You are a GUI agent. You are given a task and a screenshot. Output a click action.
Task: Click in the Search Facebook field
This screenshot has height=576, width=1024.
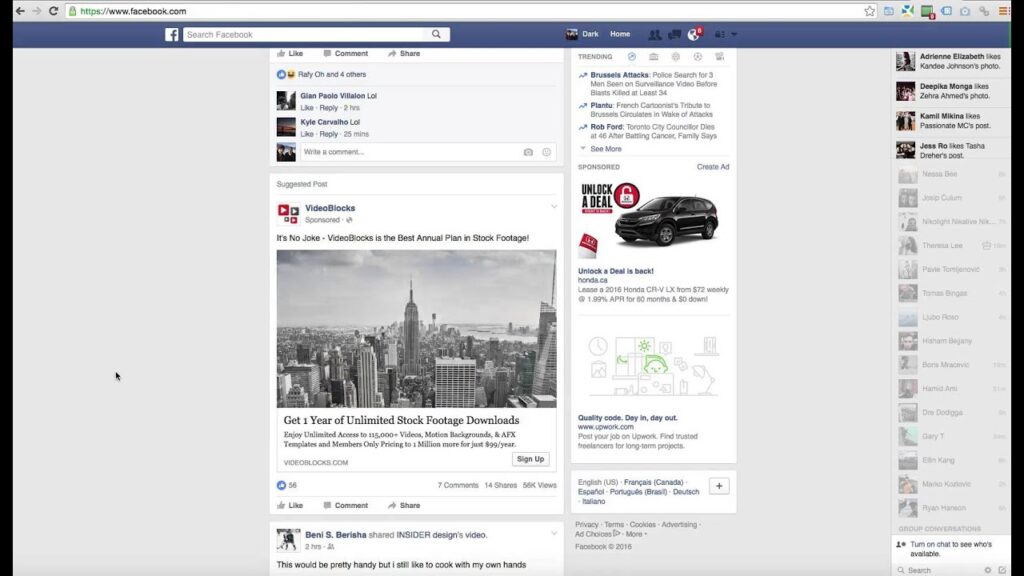tap(305, 35)
